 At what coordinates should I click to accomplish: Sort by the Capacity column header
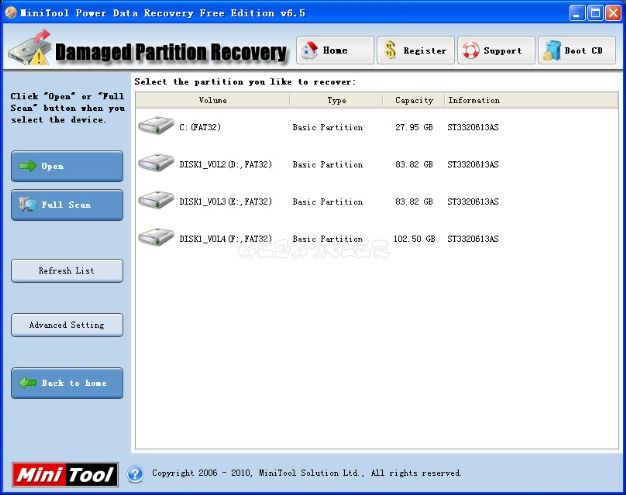414,100
